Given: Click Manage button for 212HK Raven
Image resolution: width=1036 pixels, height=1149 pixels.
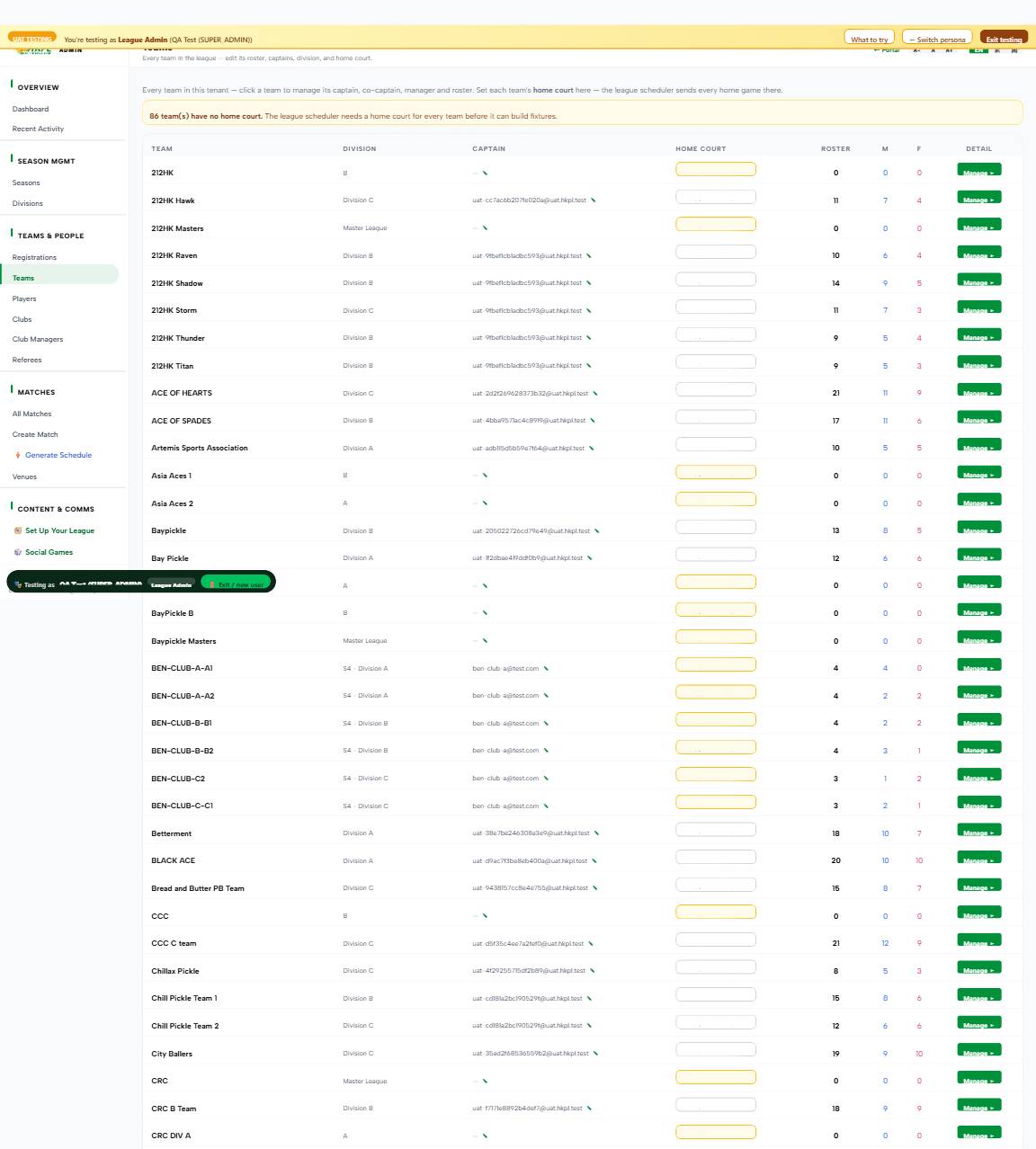Looking at the screenshot, I should (979, 253).
